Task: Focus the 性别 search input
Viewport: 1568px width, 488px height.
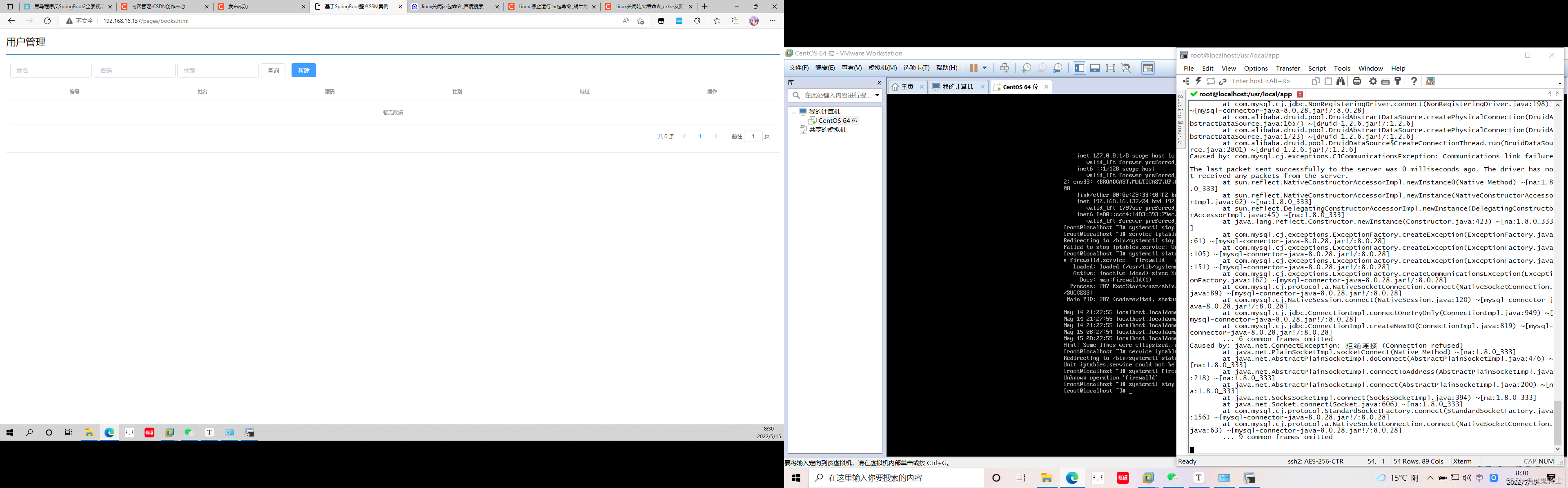Action: [x=218, y=71]
